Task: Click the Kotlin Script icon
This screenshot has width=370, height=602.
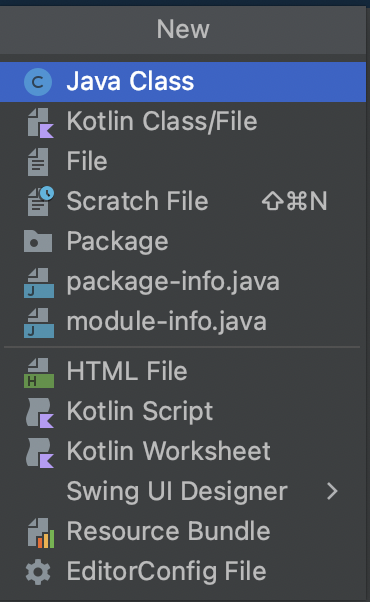Action: pyautogui.click(x=40, y=413)
